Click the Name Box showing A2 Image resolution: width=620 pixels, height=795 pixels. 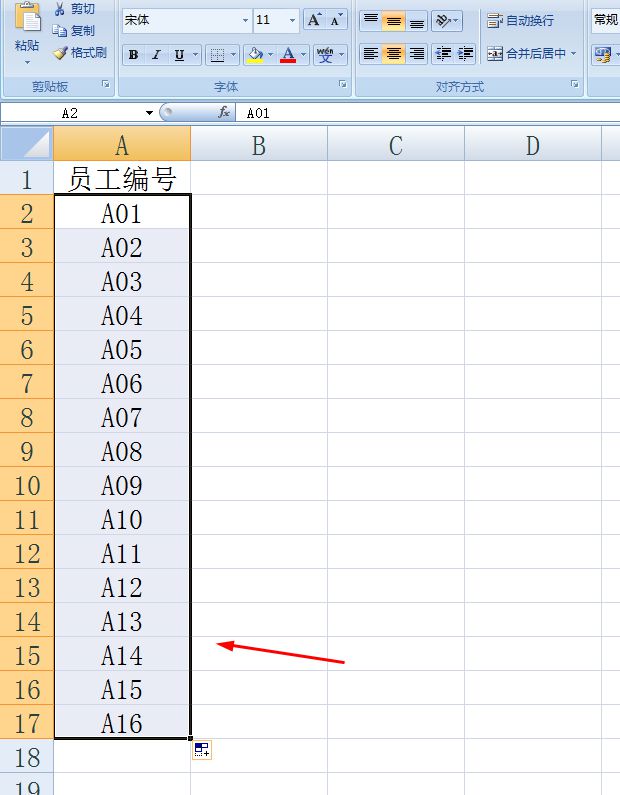71,113
